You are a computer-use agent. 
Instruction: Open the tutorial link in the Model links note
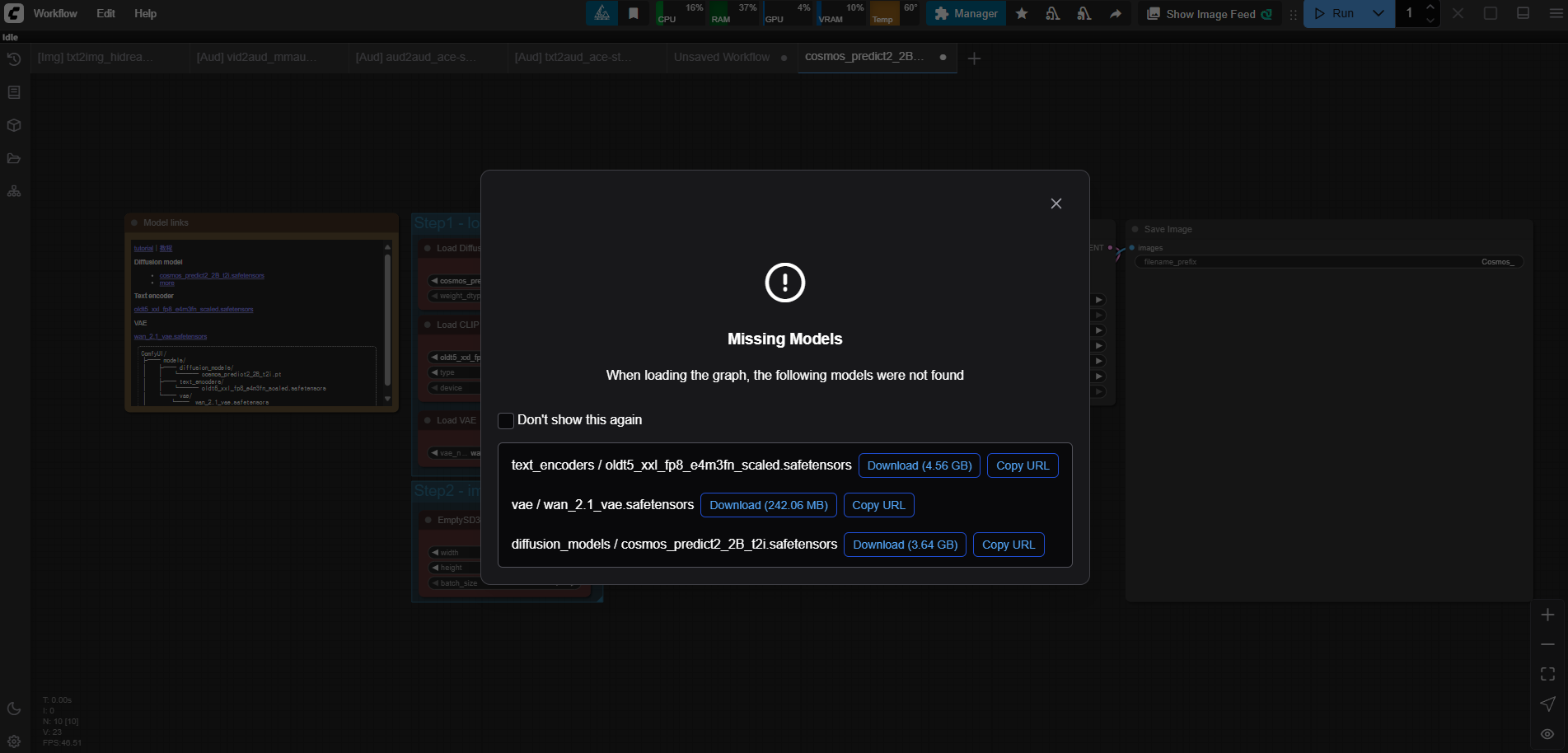pos(143,248)
